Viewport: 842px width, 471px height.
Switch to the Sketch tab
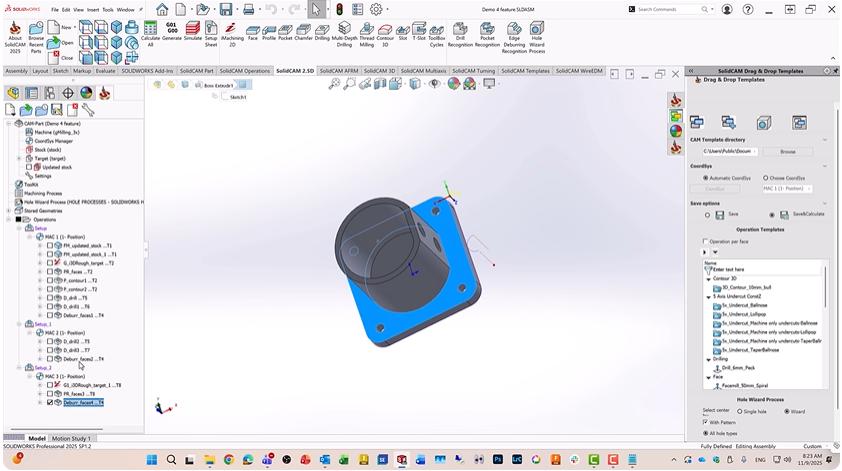61,71
